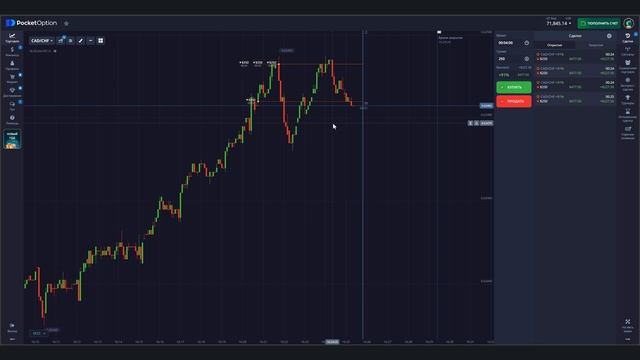This screenshot has width=640, height=360.
Task: Open the Tournaments trophy icon in right sidebar
Action: (x=628, y=100)
